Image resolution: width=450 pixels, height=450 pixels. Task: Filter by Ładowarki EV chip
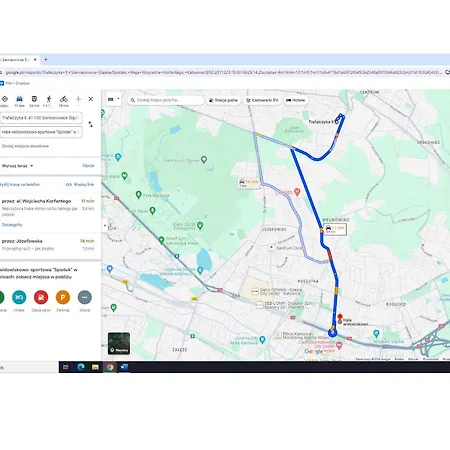tap(262, 100)
